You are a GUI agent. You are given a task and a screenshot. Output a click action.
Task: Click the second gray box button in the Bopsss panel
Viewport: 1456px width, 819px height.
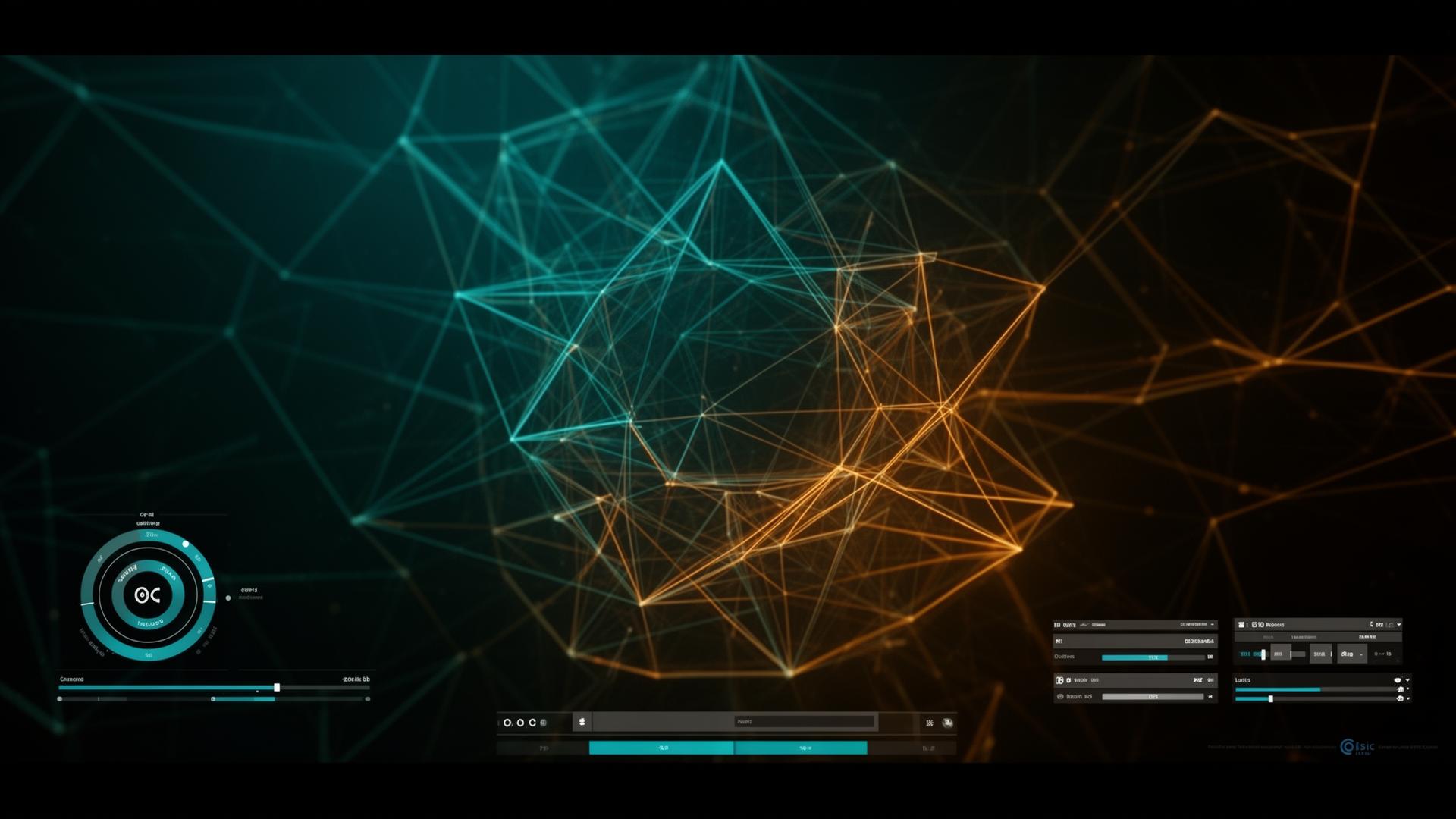pos(1321,654)
